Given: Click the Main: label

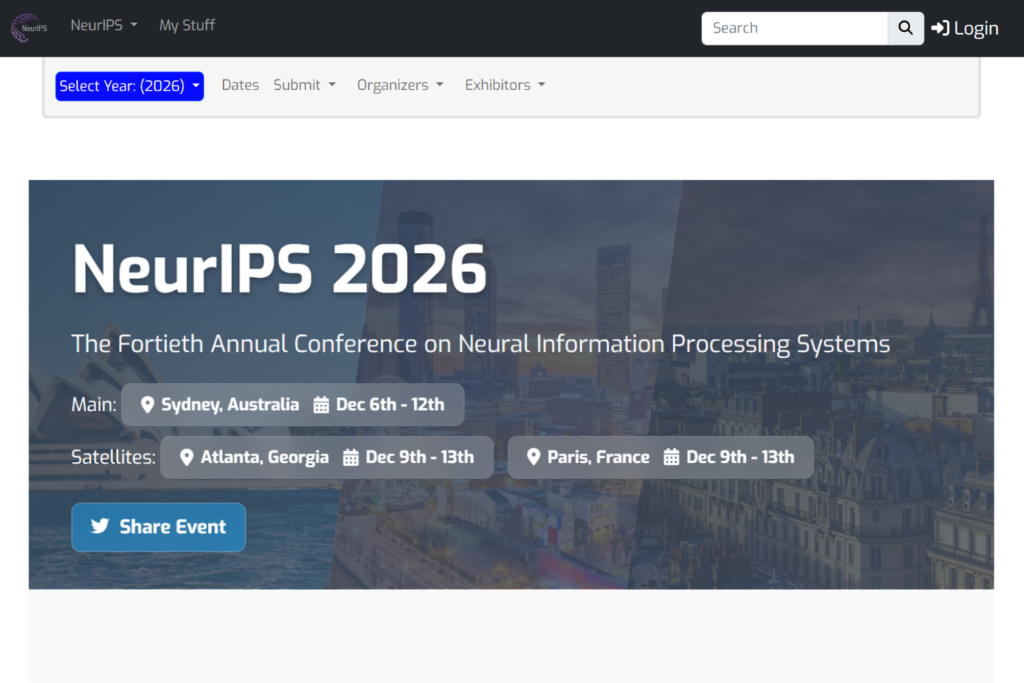Looking at the screenshot, I should [94, 405].
